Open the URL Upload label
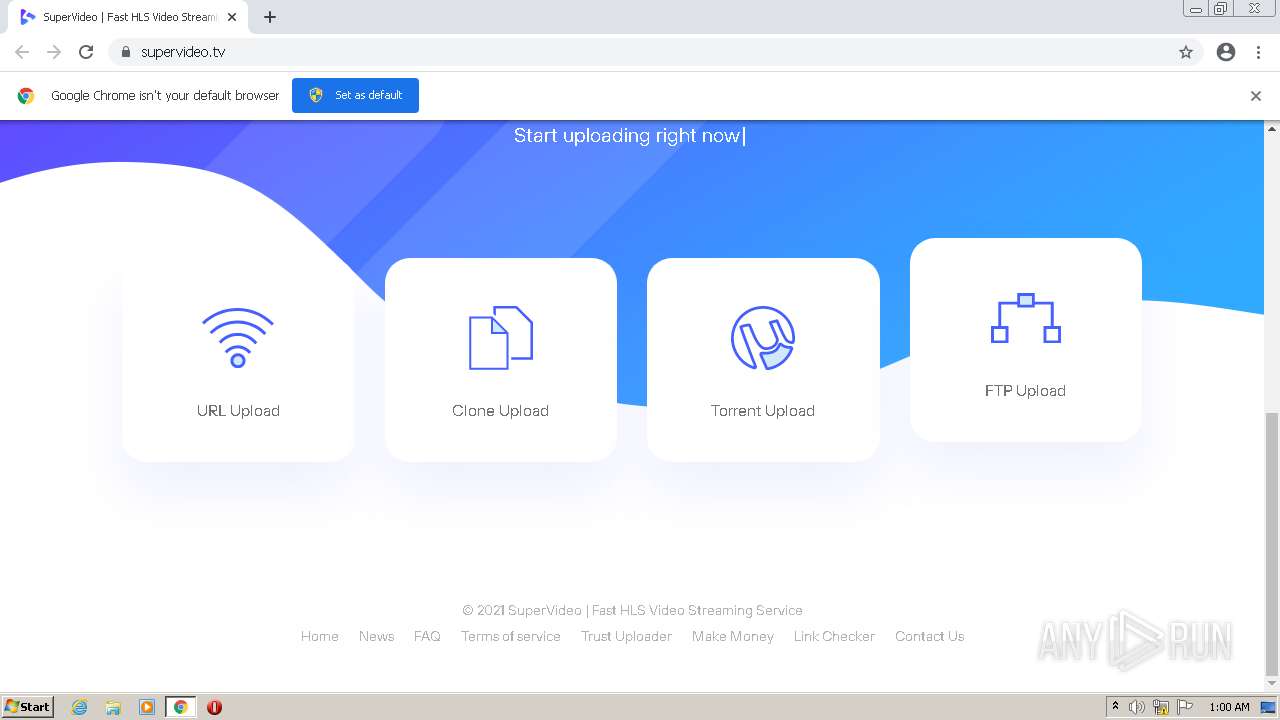This screenshot has width=1280, height=720. (x=238, y=411)
